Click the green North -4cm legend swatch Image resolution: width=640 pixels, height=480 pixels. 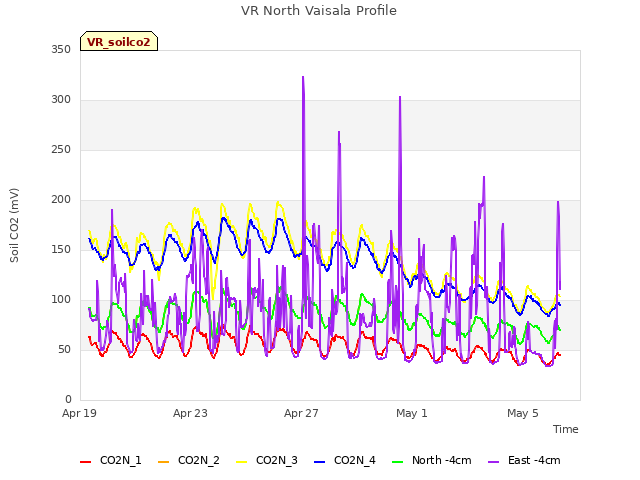(398, 462)
